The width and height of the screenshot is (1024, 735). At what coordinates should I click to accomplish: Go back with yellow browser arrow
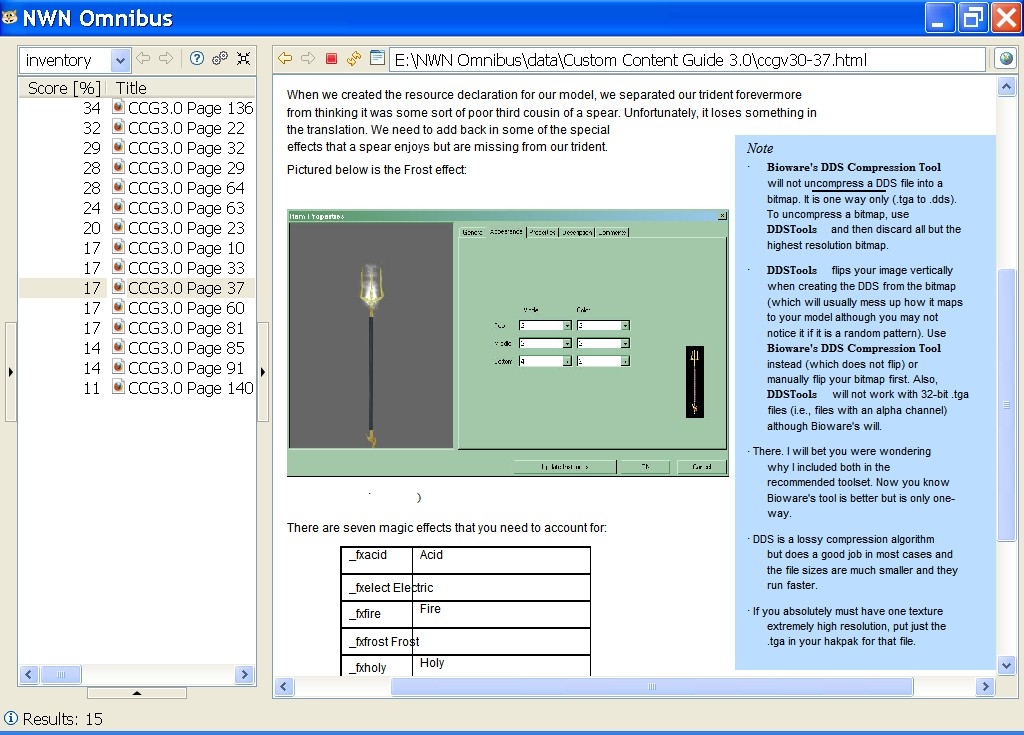click(285, 59)
